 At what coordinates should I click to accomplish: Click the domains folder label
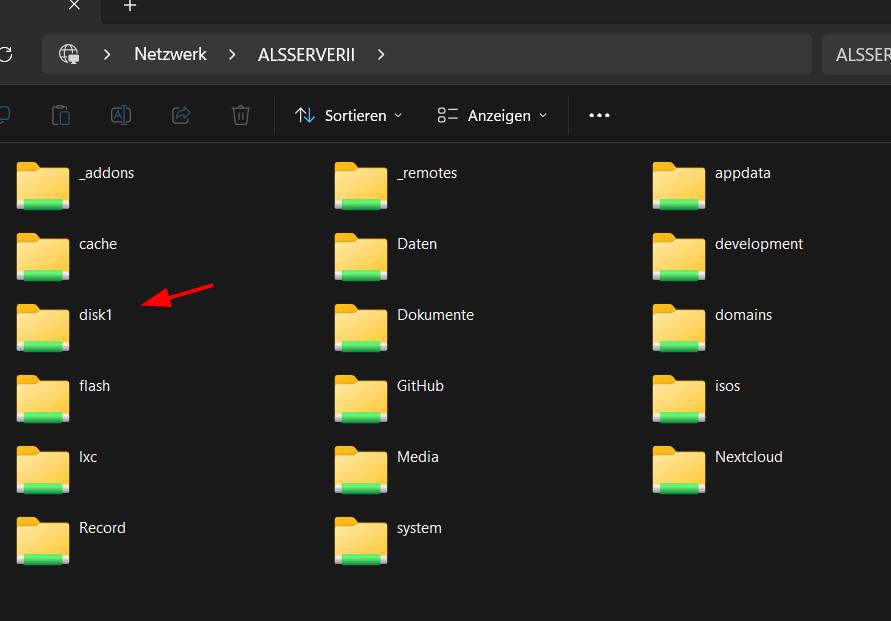(x=743, y=315)
